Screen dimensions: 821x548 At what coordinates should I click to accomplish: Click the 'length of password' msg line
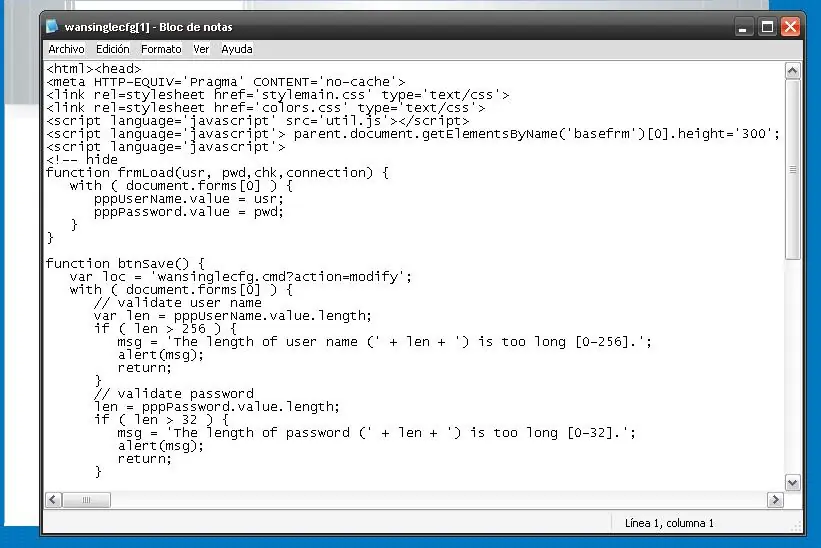tap(376, 433)
